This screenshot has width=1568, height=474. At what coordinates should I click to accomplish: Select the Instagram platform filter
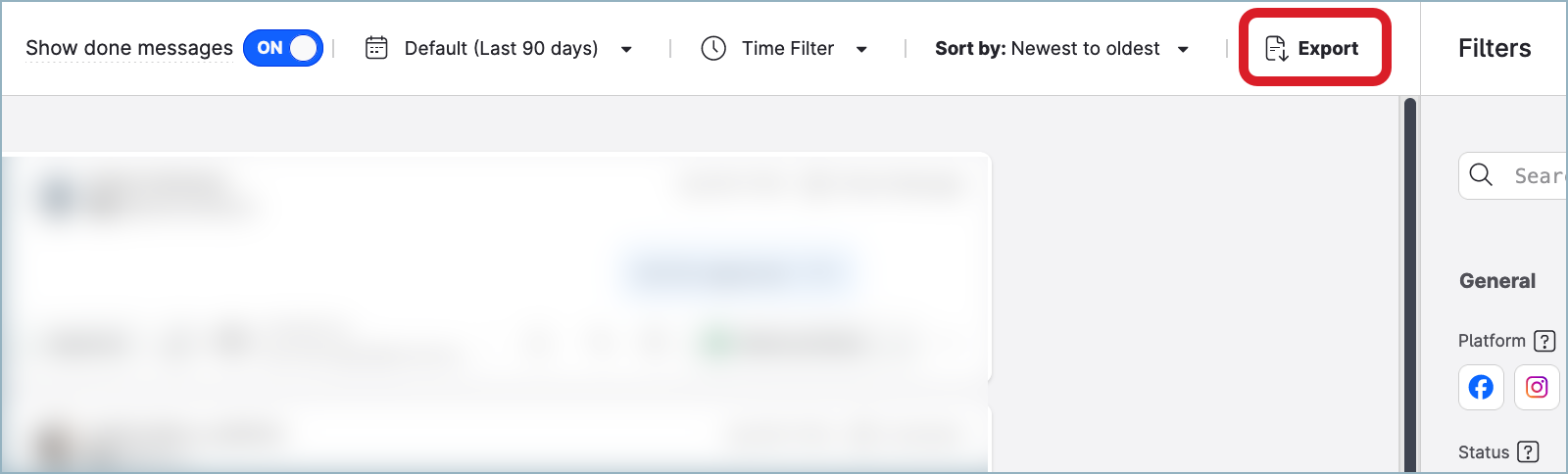coord(1537,387)
